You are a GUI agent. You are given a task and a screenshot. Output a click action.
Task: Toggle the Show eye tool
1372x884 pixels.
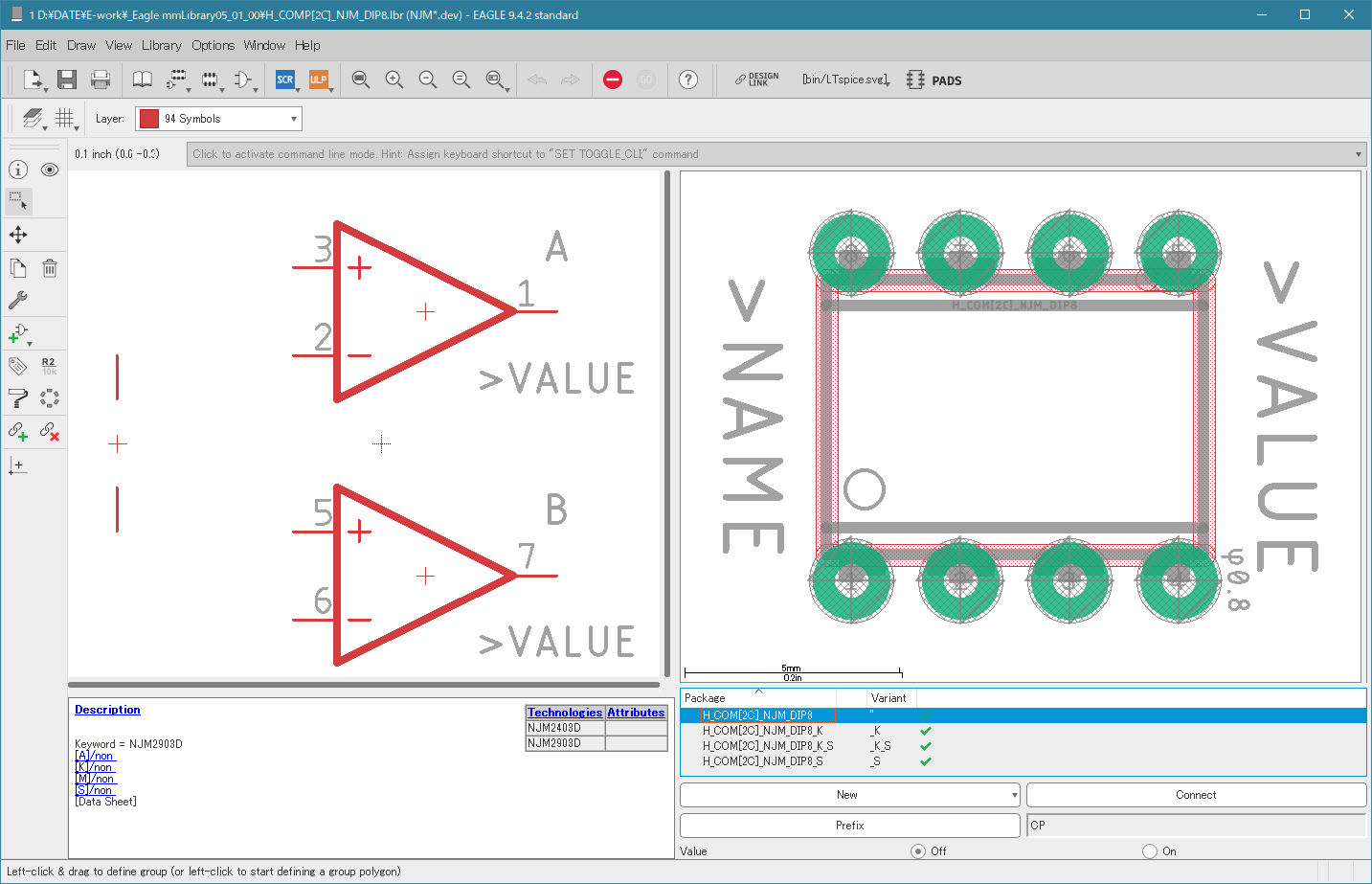(x=50, y=170)
